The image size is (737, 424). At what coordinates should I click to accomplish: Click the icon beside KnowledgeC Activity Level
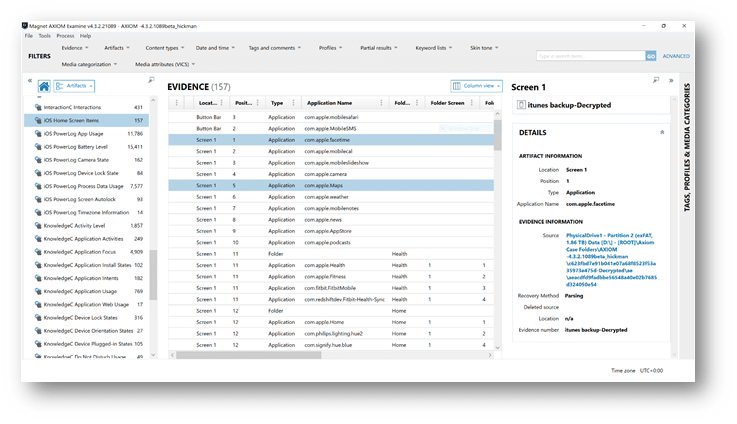point(38,226)
